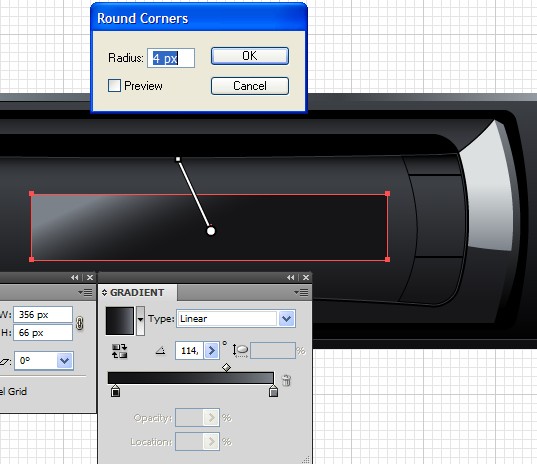
Task: Open the gradient Type dropdown
Action: (286, 319)
